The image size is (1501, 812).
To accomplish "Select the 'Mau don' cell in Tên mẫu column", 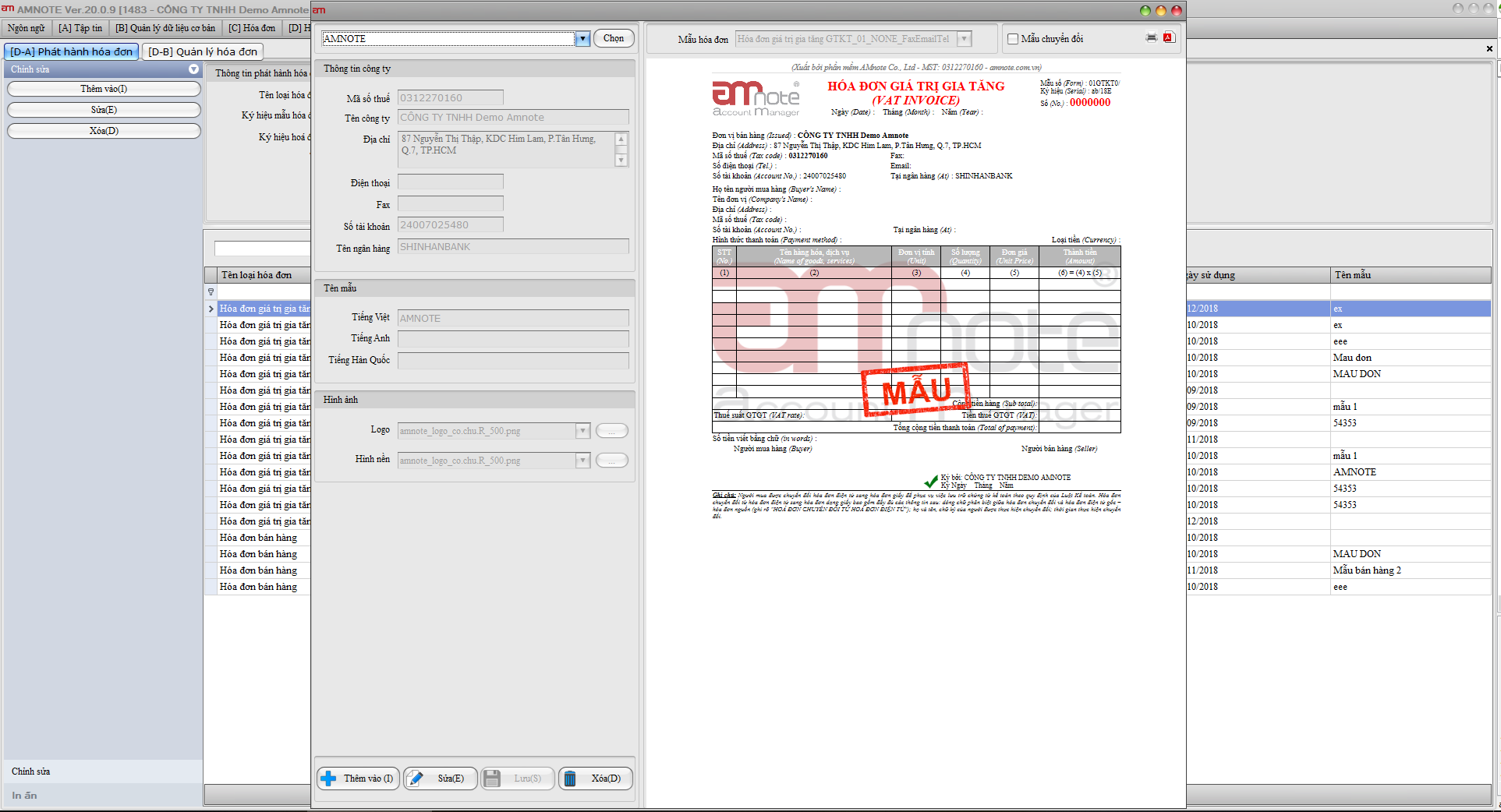I will coord(1411,358).
